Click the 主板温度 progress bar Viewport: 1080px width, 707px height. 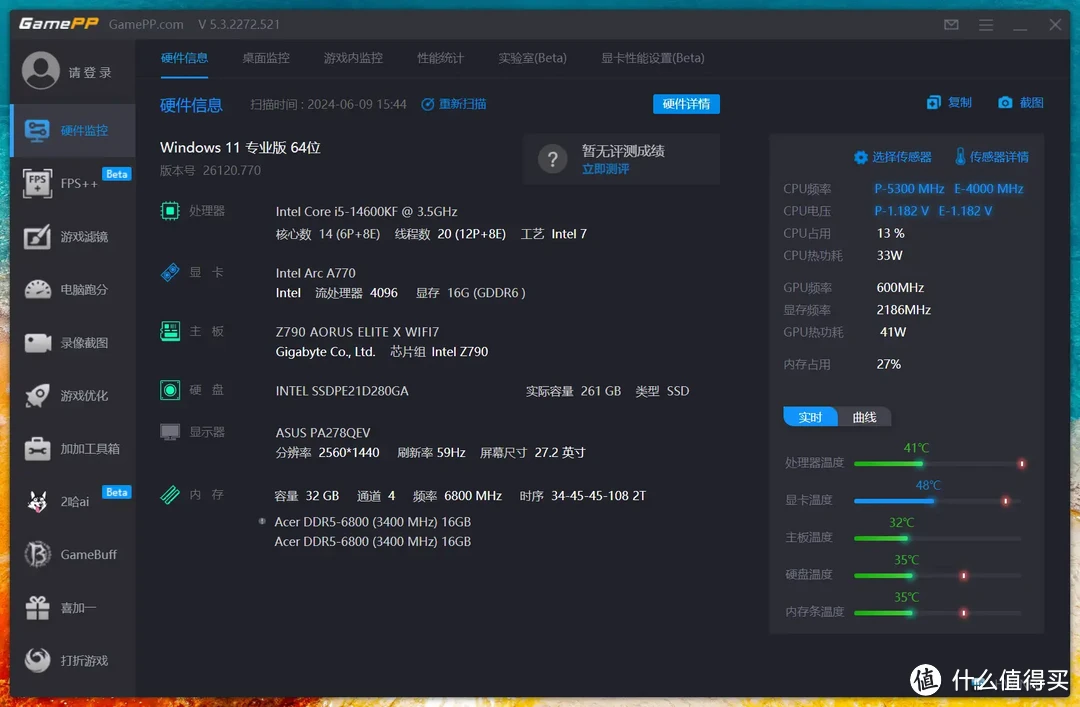pos(939,538)
